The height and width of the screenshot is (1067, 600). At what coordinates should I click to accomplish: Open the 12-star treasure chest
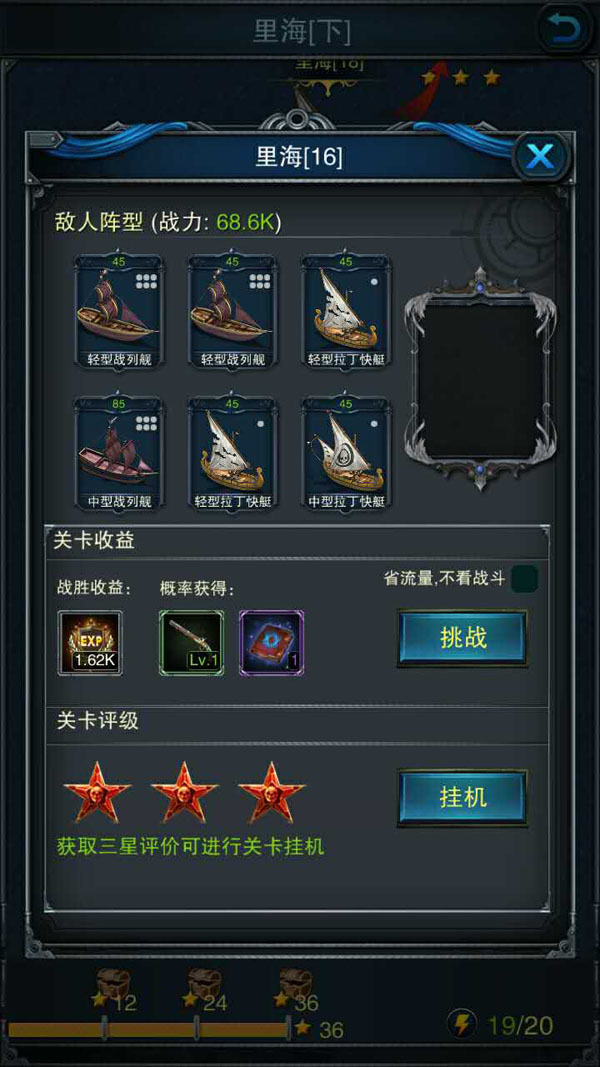[x=113, y=984]
